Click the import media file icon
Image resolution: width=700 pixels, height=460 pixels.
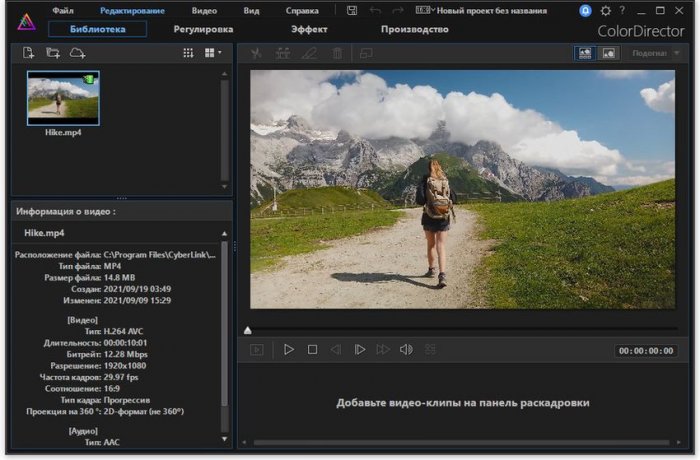[x=29, y=53]
